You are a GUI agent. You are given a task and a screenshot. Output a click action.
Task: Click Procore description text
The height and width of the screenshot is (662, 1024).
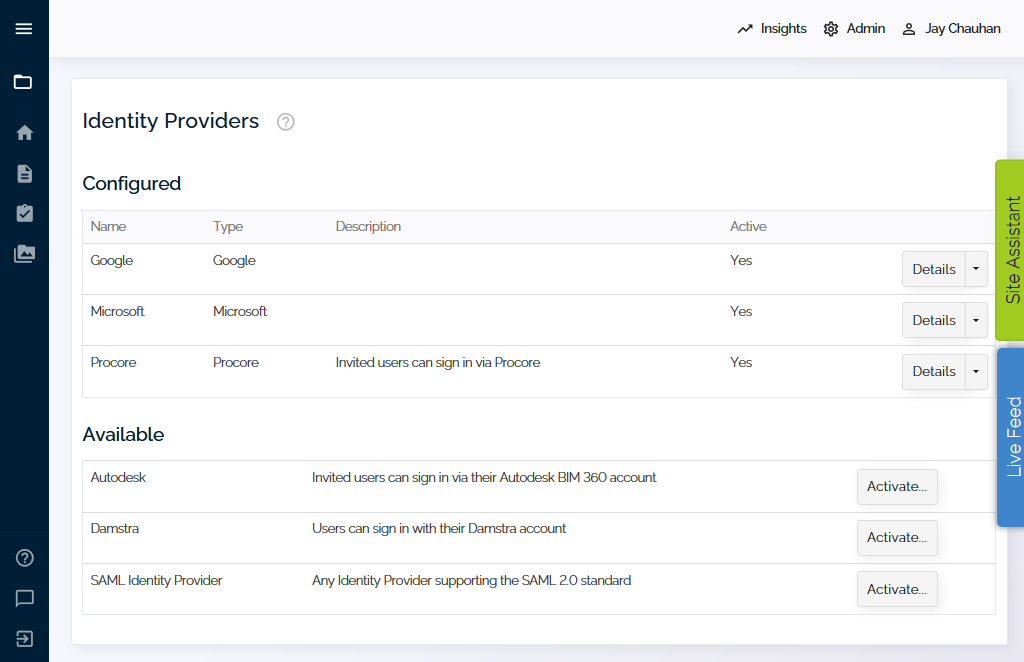click(x=438, y=362)
